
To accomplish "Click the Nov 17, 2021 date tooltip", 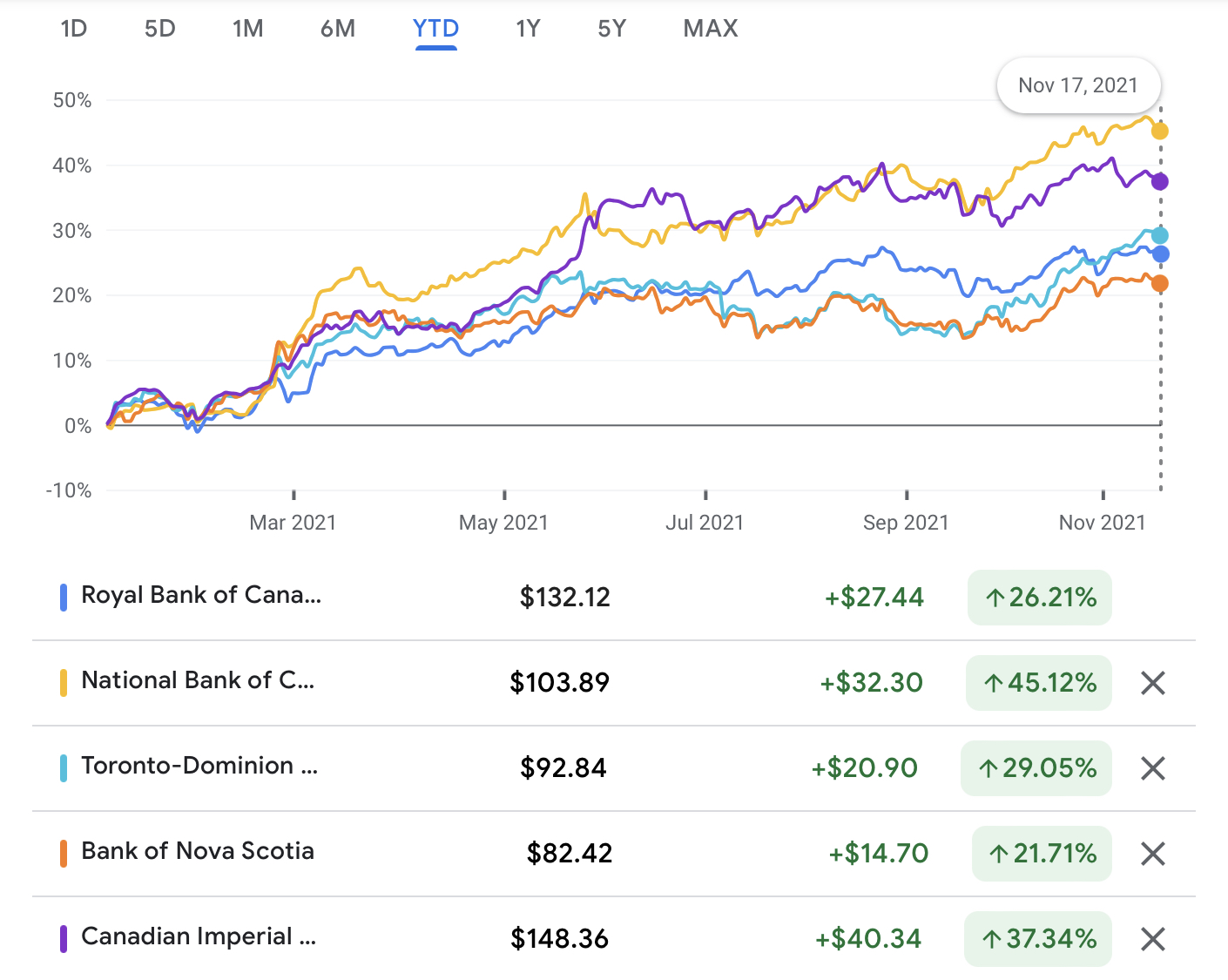I will (1078, 85).
